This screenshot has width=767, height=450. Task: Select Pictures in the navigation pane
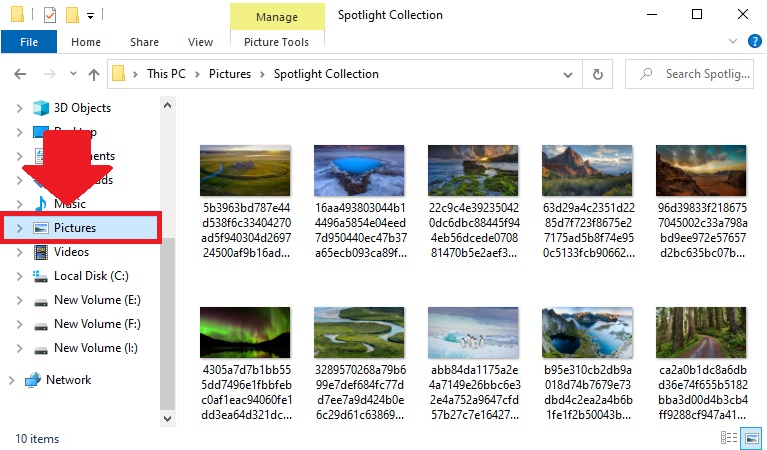75,227
